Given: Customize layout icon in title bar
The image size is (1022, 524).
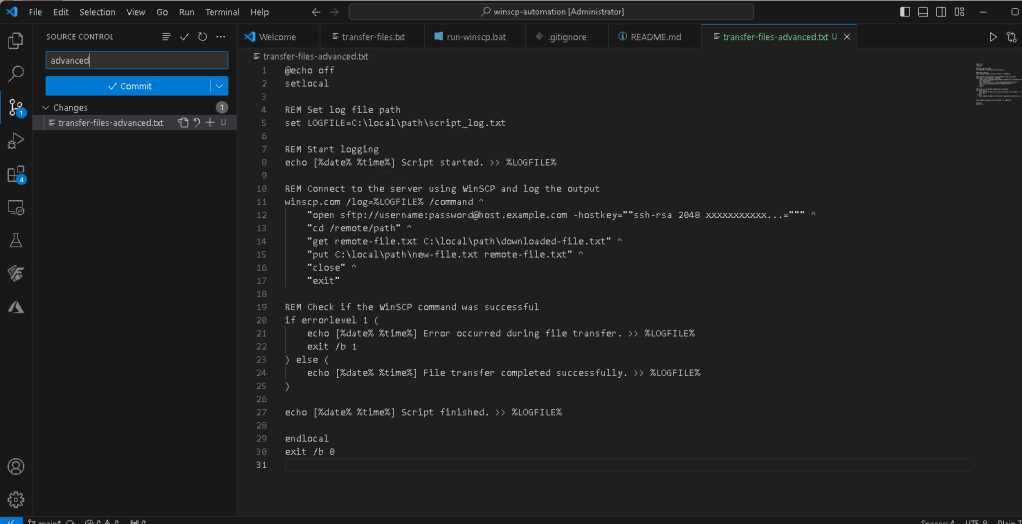Looking at the screenshot, I should coord(959,12).
